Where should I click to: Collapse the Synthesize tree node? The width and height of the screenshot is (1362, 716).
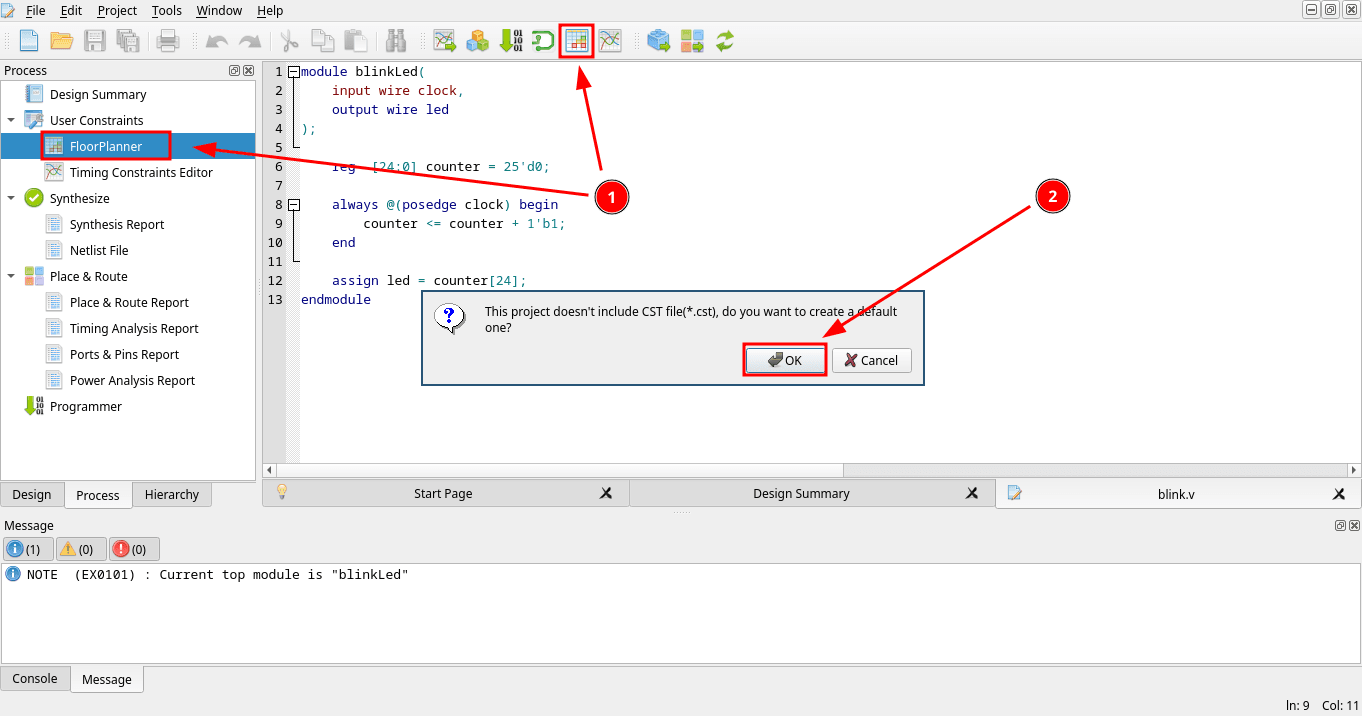click(x=11, y=198)
